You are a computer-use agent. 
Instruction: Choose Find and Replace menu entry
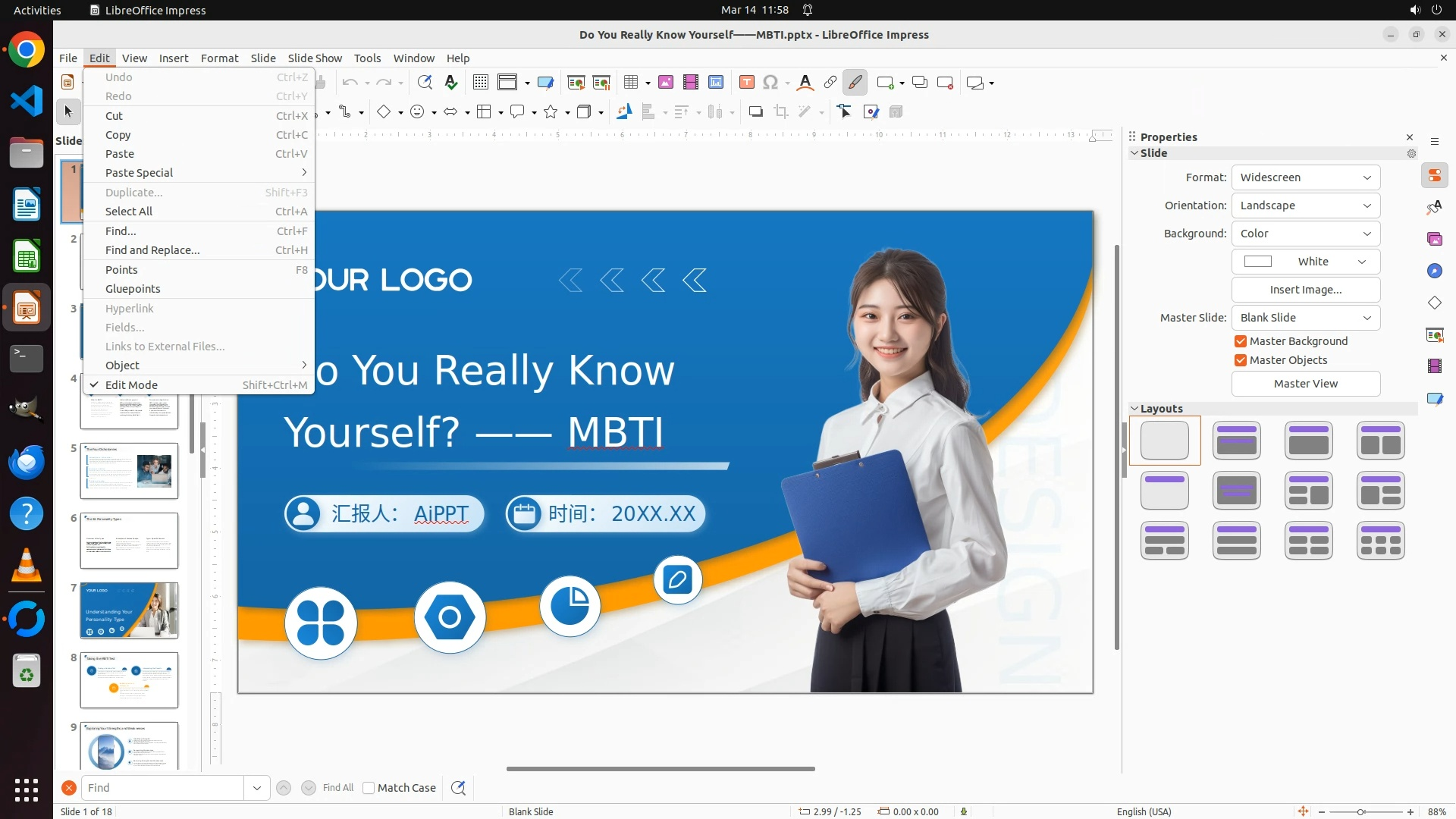tap(152, 250)
